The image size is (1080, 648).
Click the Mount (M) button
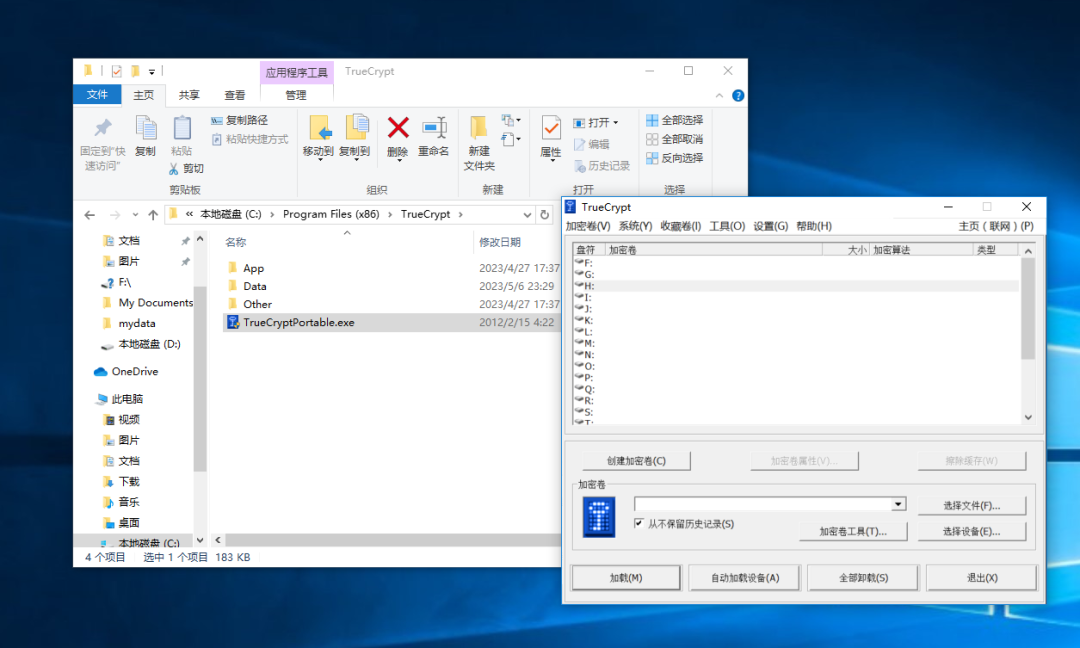(625, 578)
